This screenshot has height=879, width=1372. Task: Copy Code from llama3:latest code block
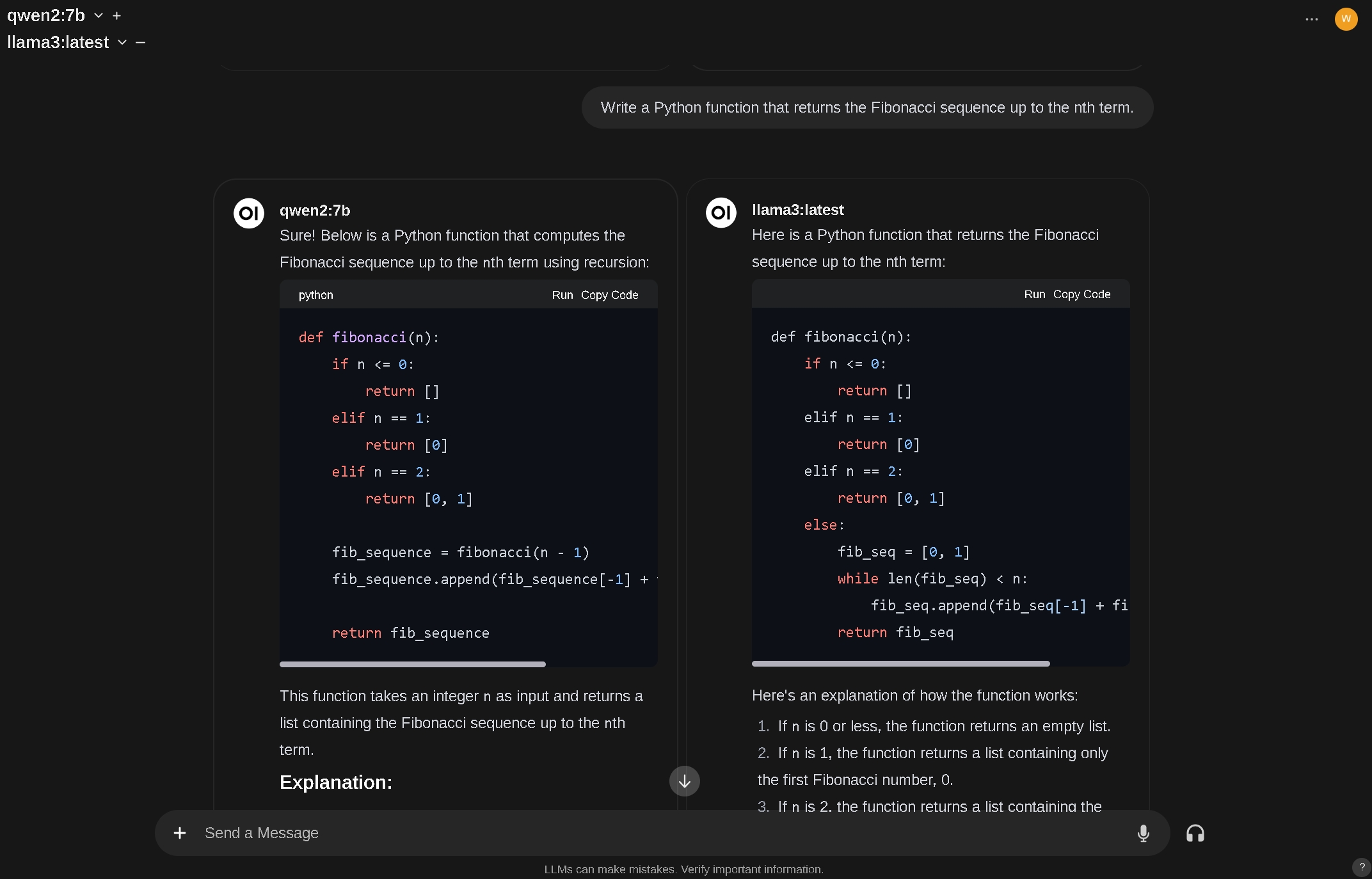[x=1081, y=294]
